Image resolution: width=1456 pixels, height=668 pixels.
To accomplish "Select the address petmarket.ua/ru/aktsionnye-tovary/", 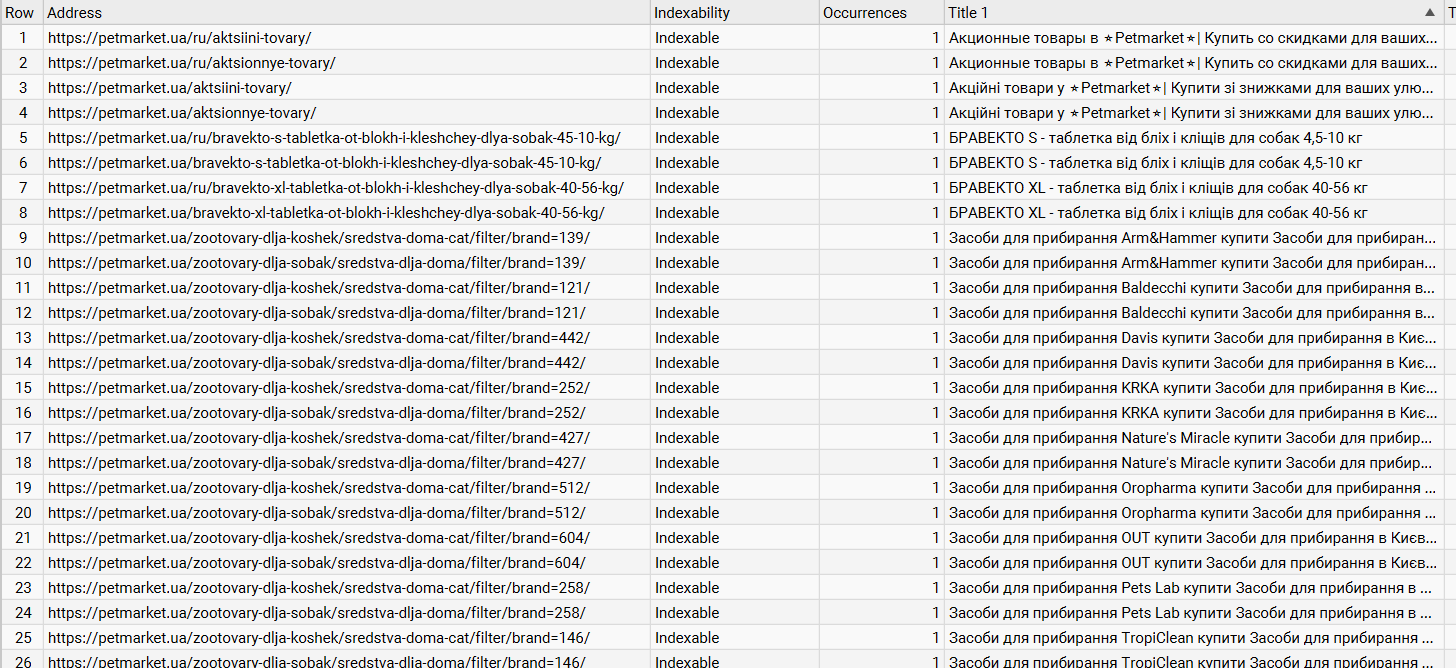I will [191, 63].
